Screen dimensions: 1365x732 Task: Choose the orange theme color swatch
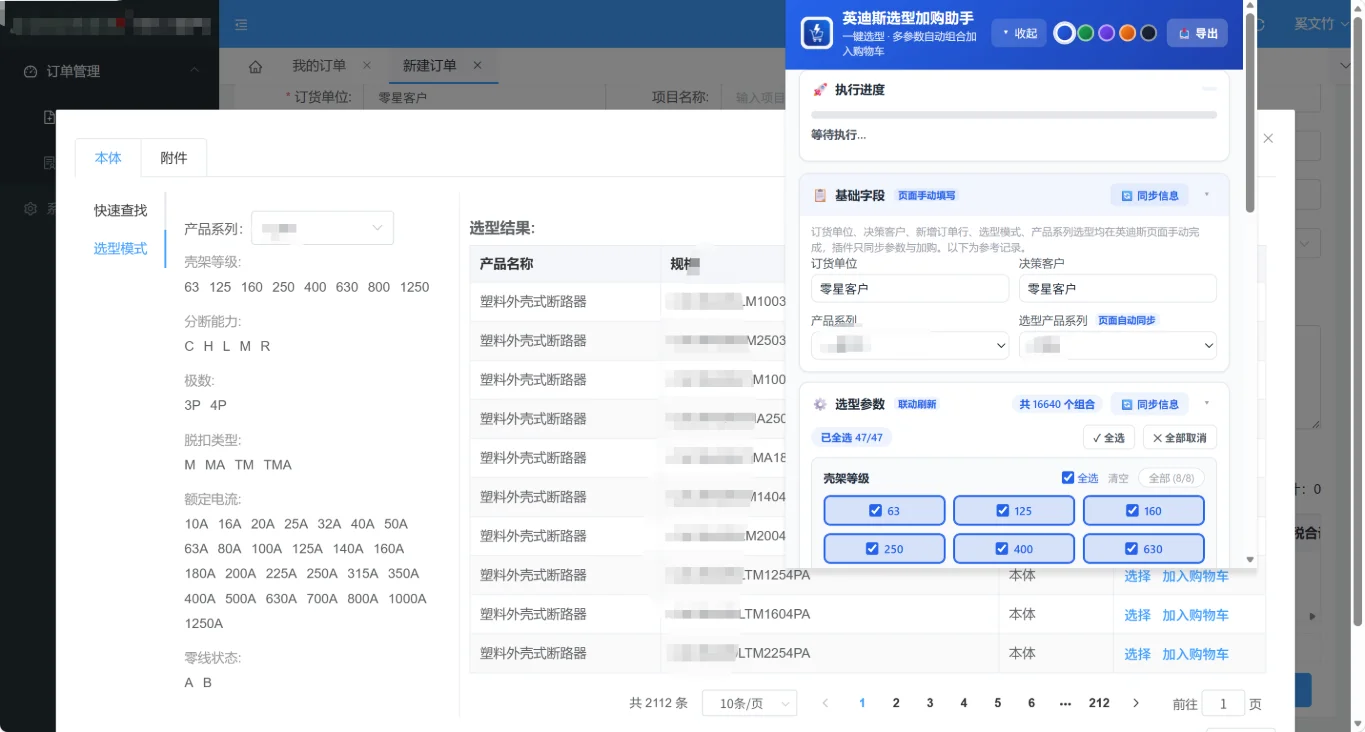pos(1127,33)
